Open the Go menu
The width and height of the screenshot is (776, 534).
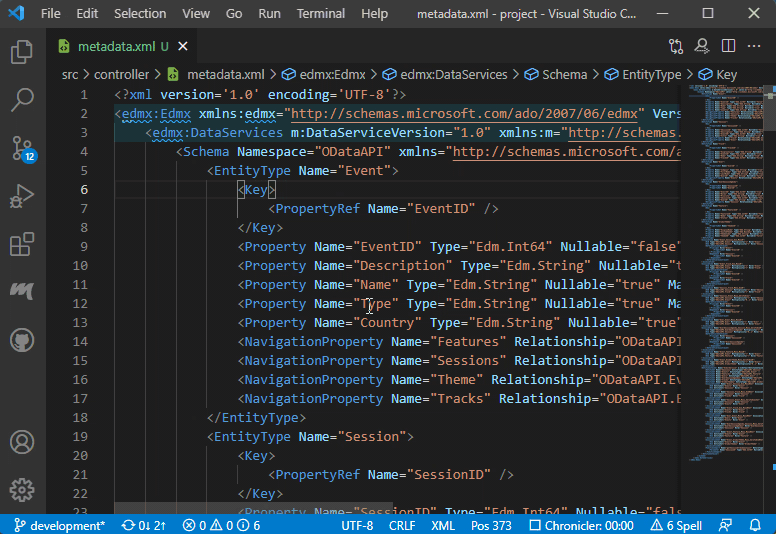coord(234,13)
